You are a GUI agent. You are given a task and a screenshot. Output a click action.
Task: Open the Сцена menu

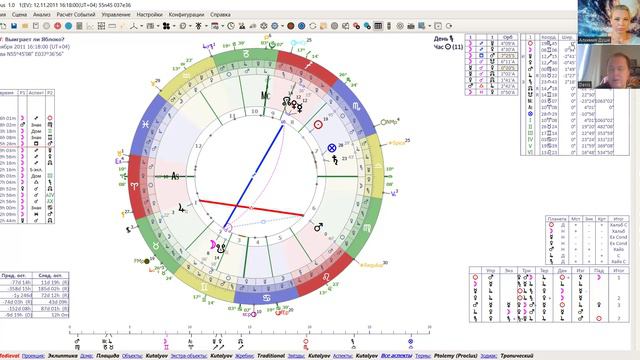click(x=20, y=14)
